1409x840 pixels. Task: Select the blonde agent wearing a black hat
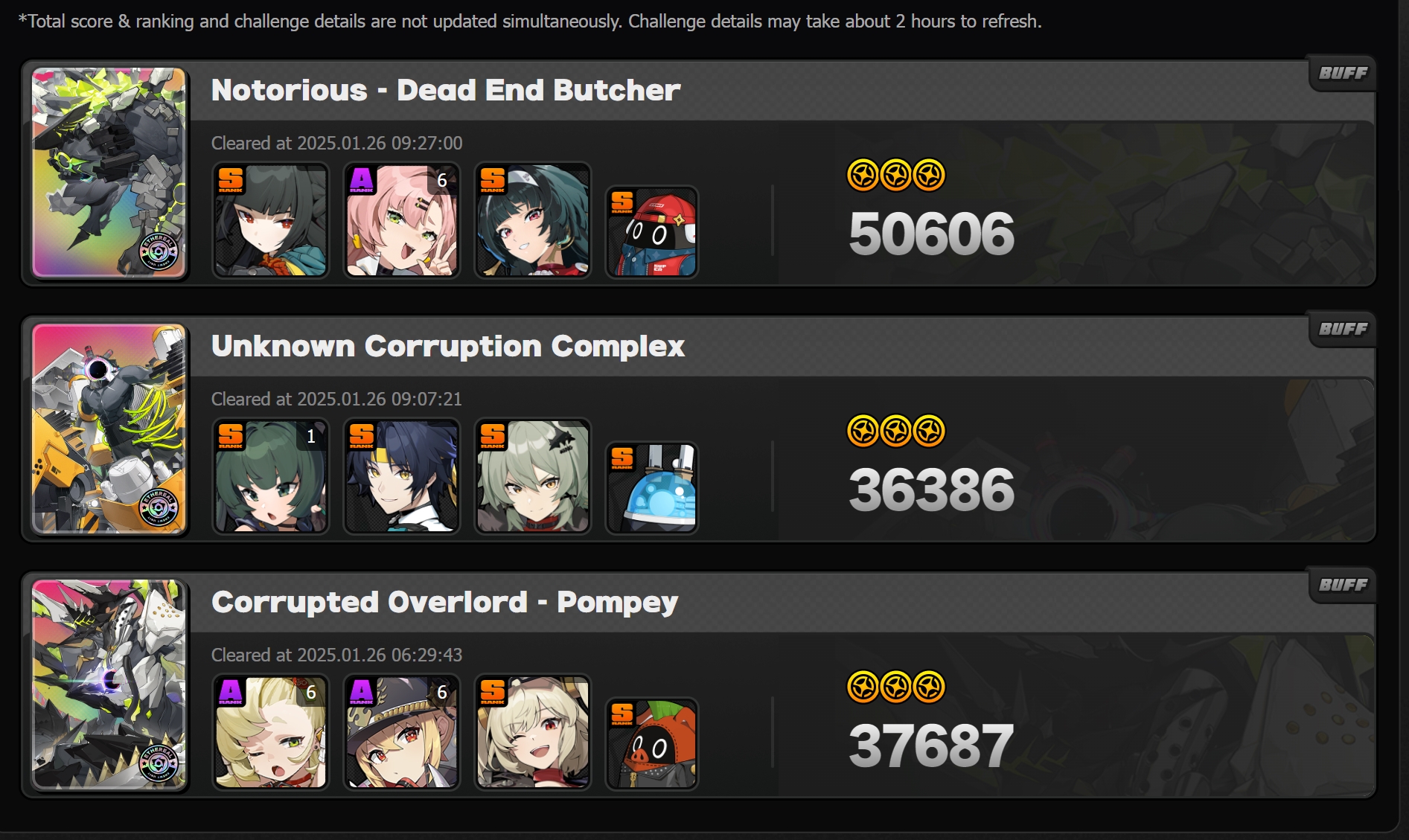(x=402, y=732)
